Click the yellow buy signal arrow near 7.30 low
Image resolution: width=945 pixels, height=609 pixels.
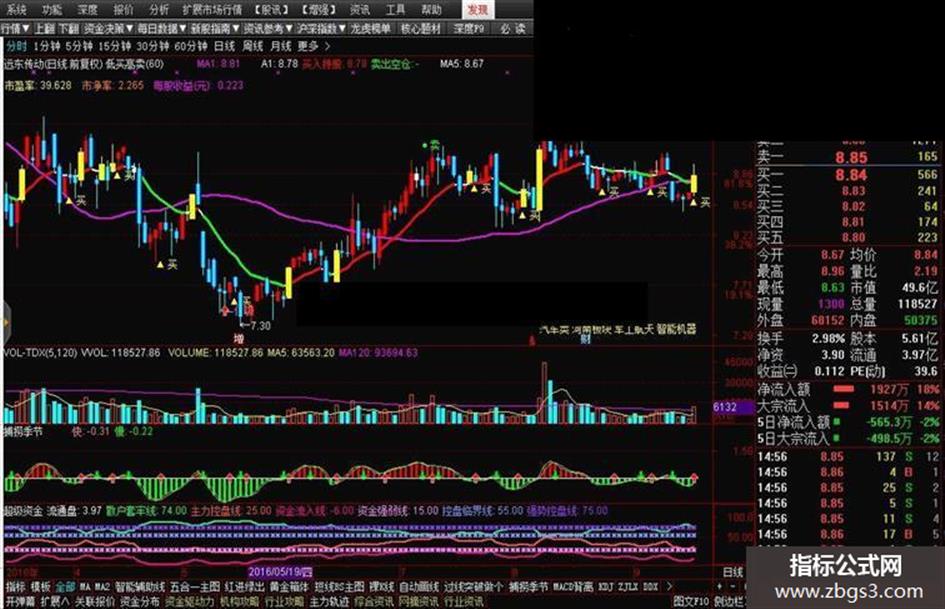coord(236,299)
